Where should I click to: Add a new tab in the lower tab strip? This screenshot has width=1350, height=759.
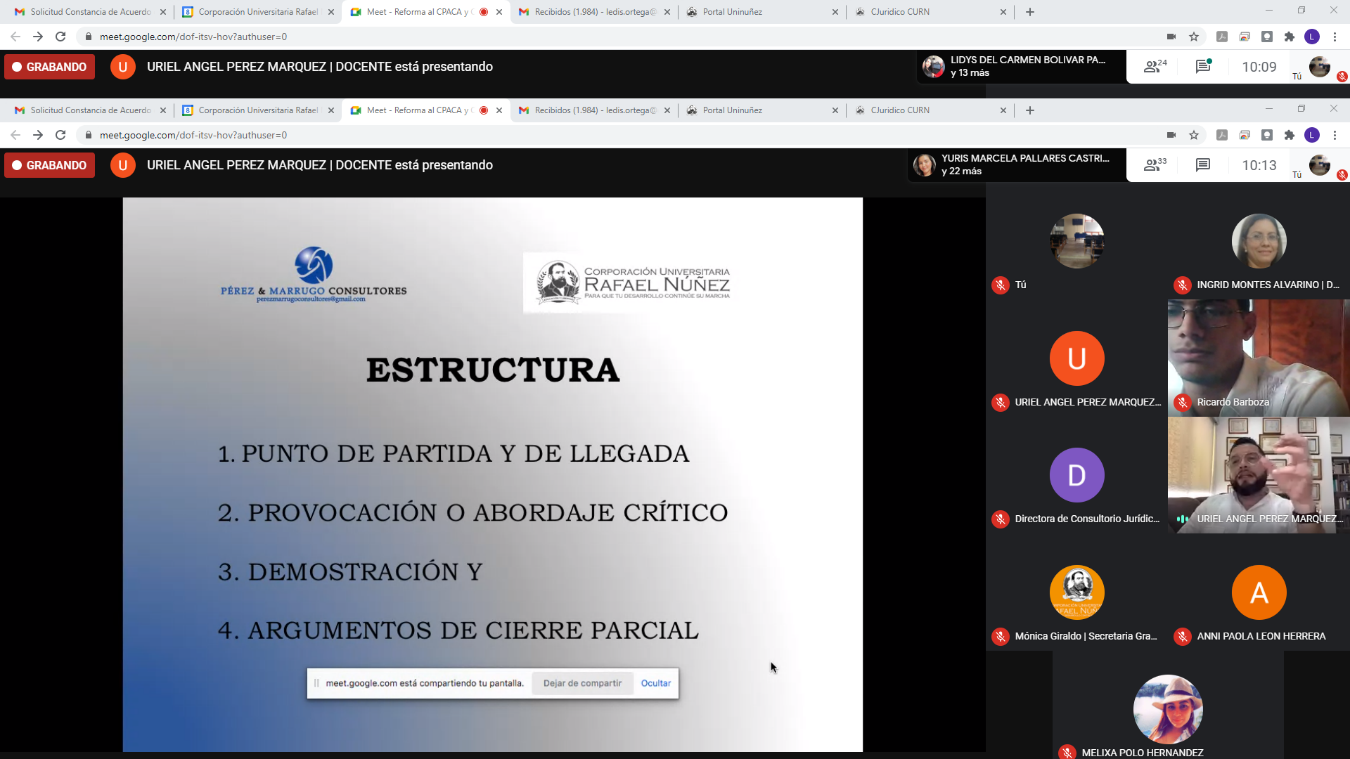point(1030,110)
